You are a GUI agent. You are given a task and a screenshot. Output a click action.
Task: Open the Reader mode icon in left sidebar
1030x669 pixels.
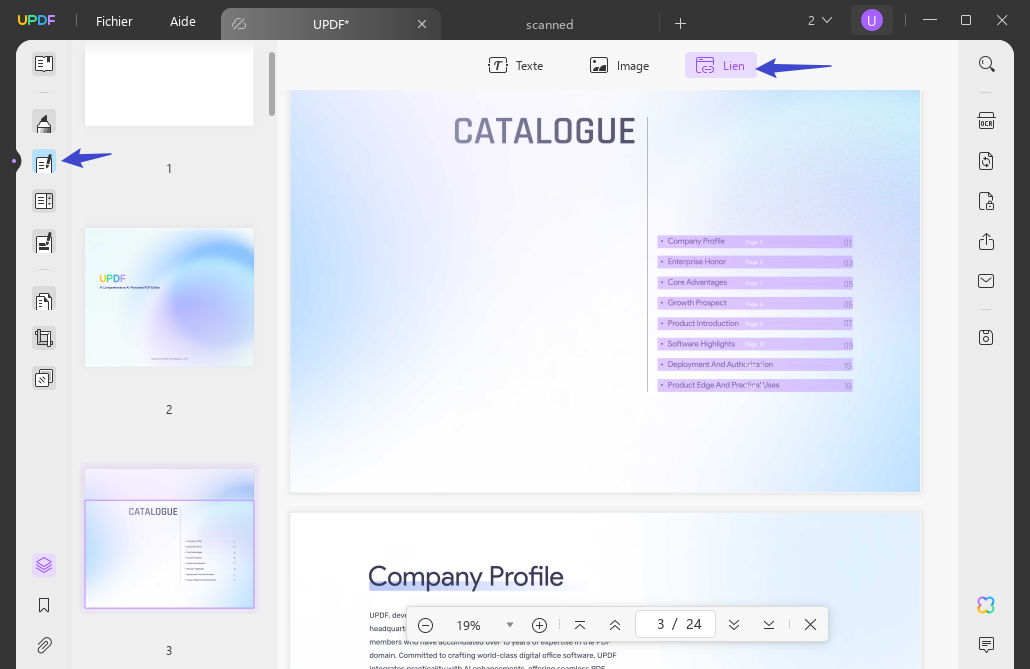point(44,64)
